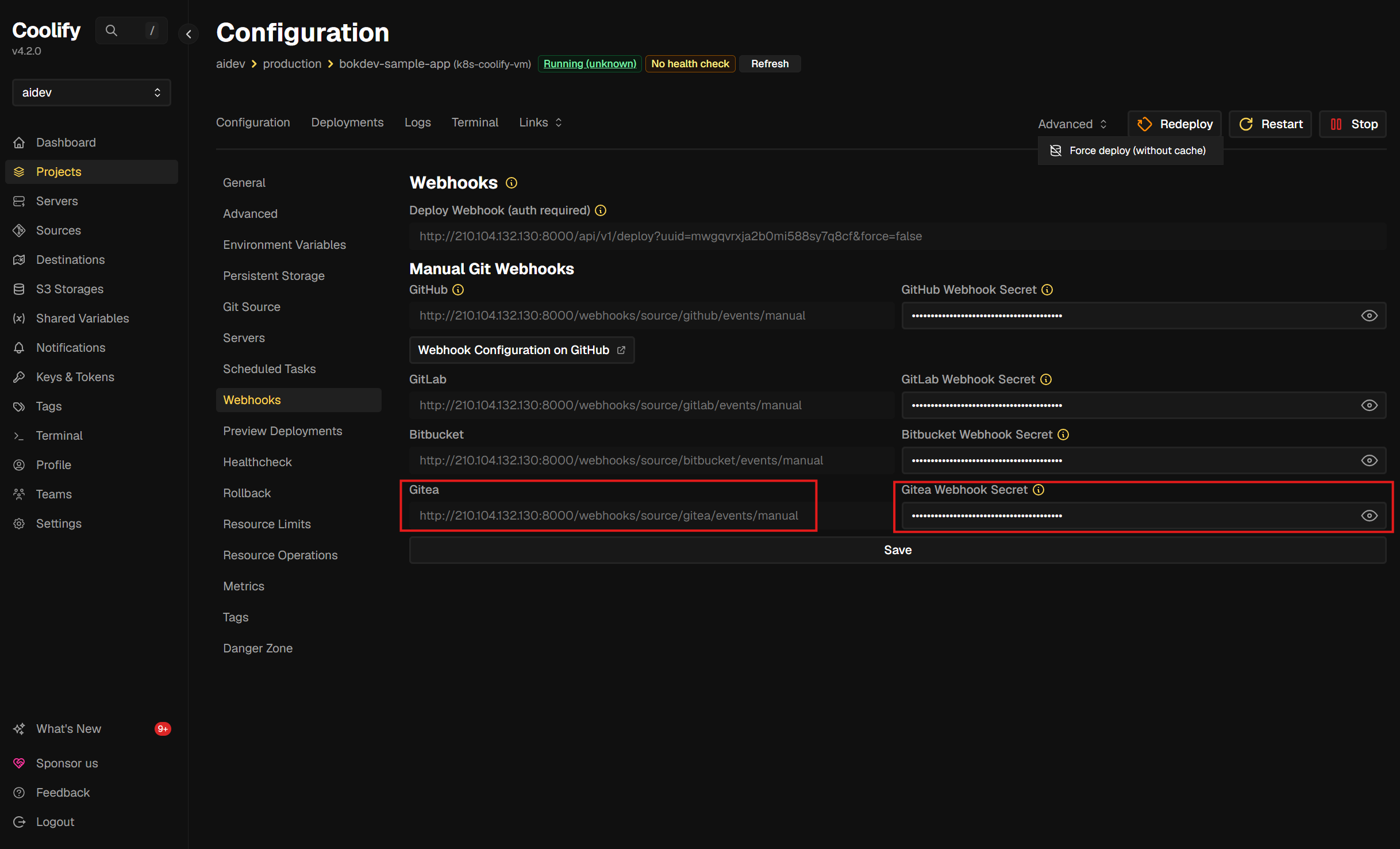The height and width of the screenshot is (849, 1400).
Task: Click the 9+ notification badge
Action: [163, 729]
